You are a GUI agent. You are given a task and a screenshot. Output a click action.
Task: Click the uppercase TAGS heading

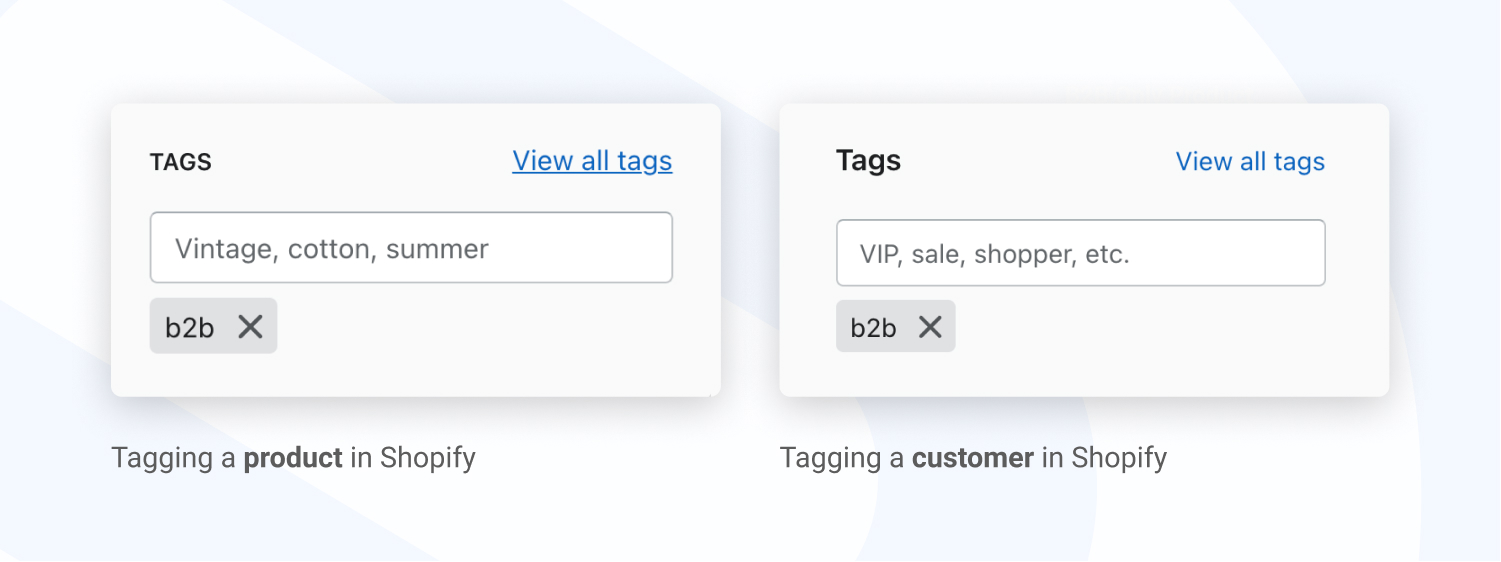pos(181,162)
